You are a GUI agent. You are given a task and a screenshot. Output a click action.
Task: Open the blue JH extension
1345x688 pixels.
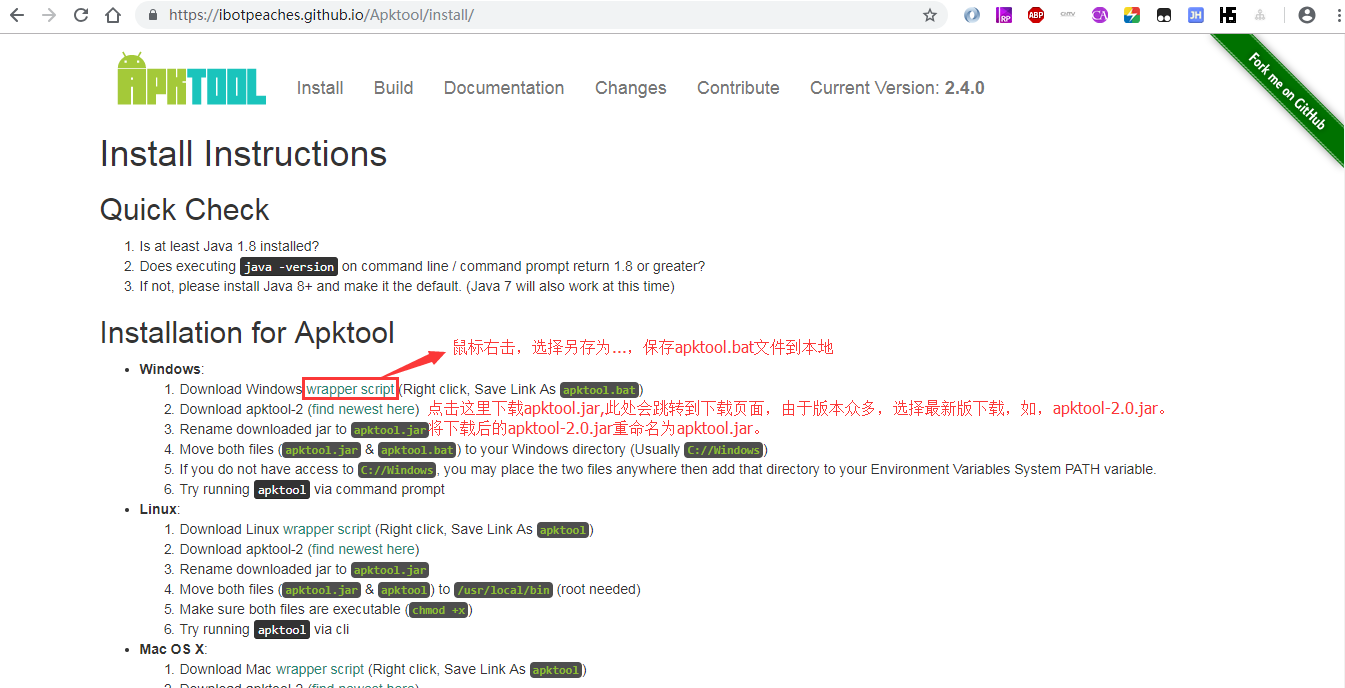1196,15
